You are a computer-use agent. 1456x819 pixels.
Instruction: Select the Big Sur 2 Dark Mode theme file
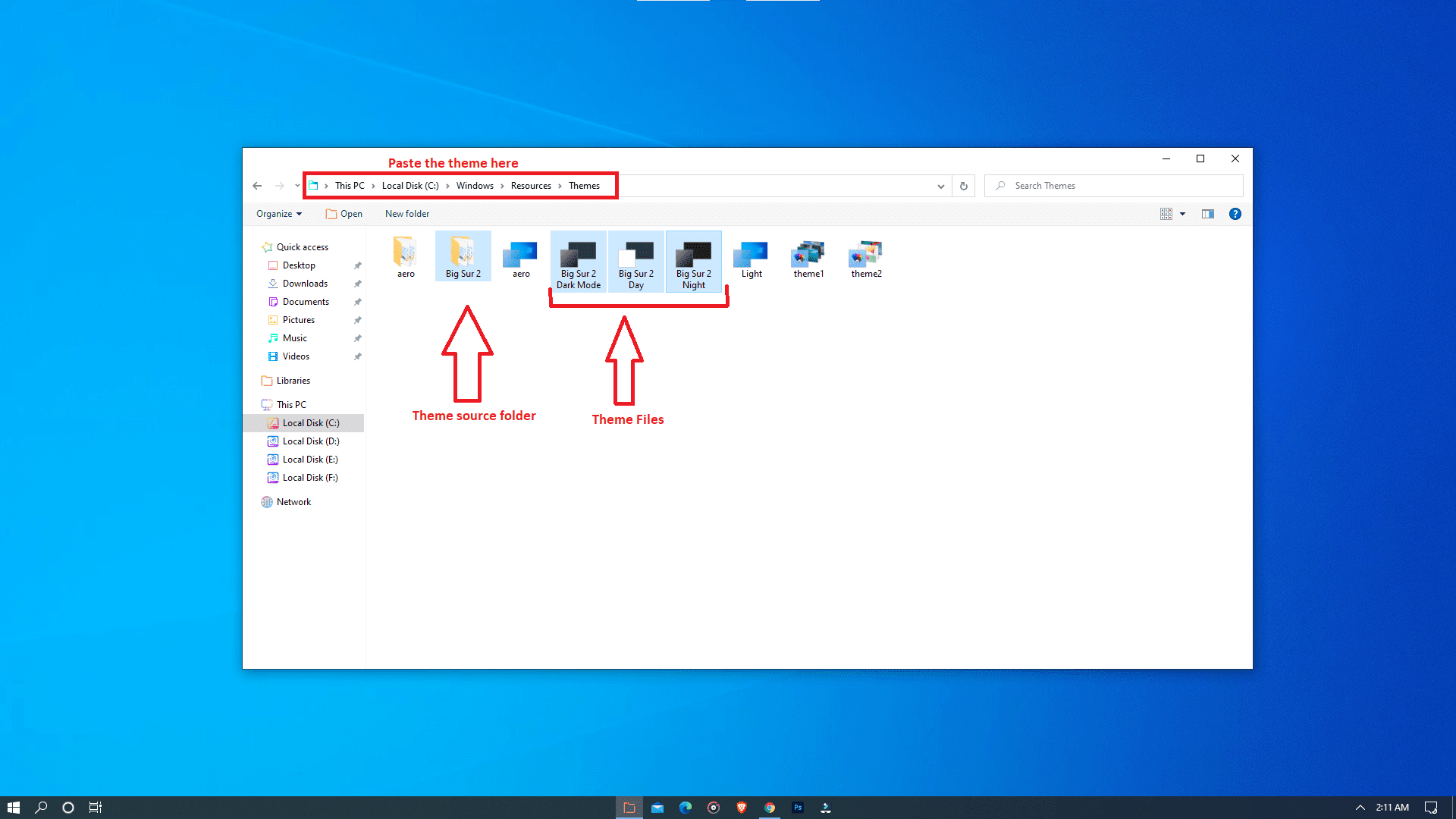pyautogui.click(x=578, y=261)
